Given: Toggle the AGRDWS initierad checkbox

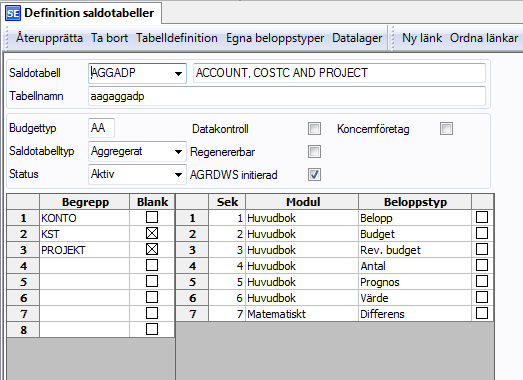Looking at the screenshot, I should point(314,174).
